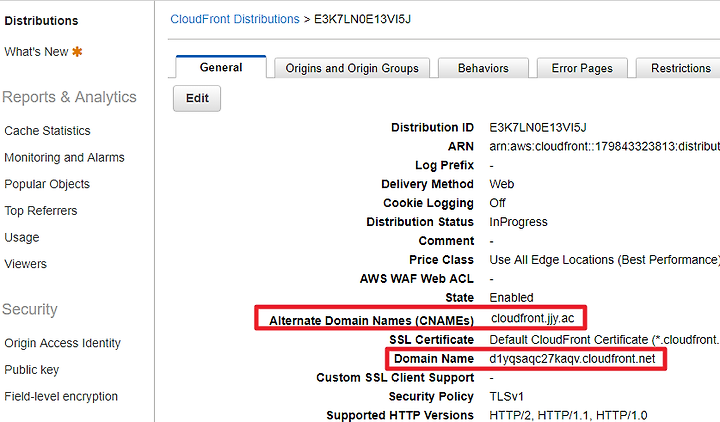Click the Custom SSL Client Support label
The width and height of the screenshot is (720, 422).
[x=395, y=378]
